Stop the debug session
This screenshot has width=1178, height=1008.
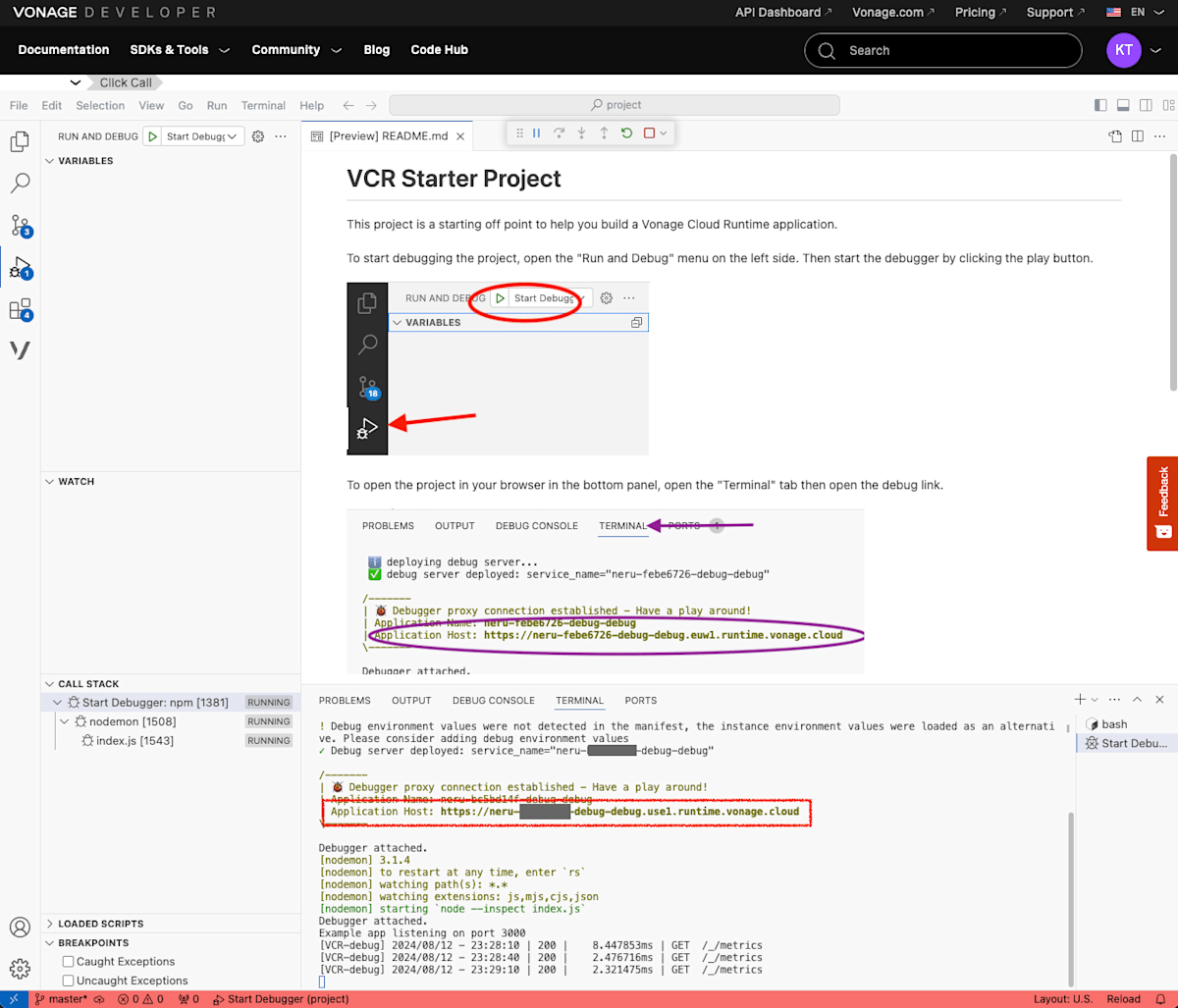[649, 133]
